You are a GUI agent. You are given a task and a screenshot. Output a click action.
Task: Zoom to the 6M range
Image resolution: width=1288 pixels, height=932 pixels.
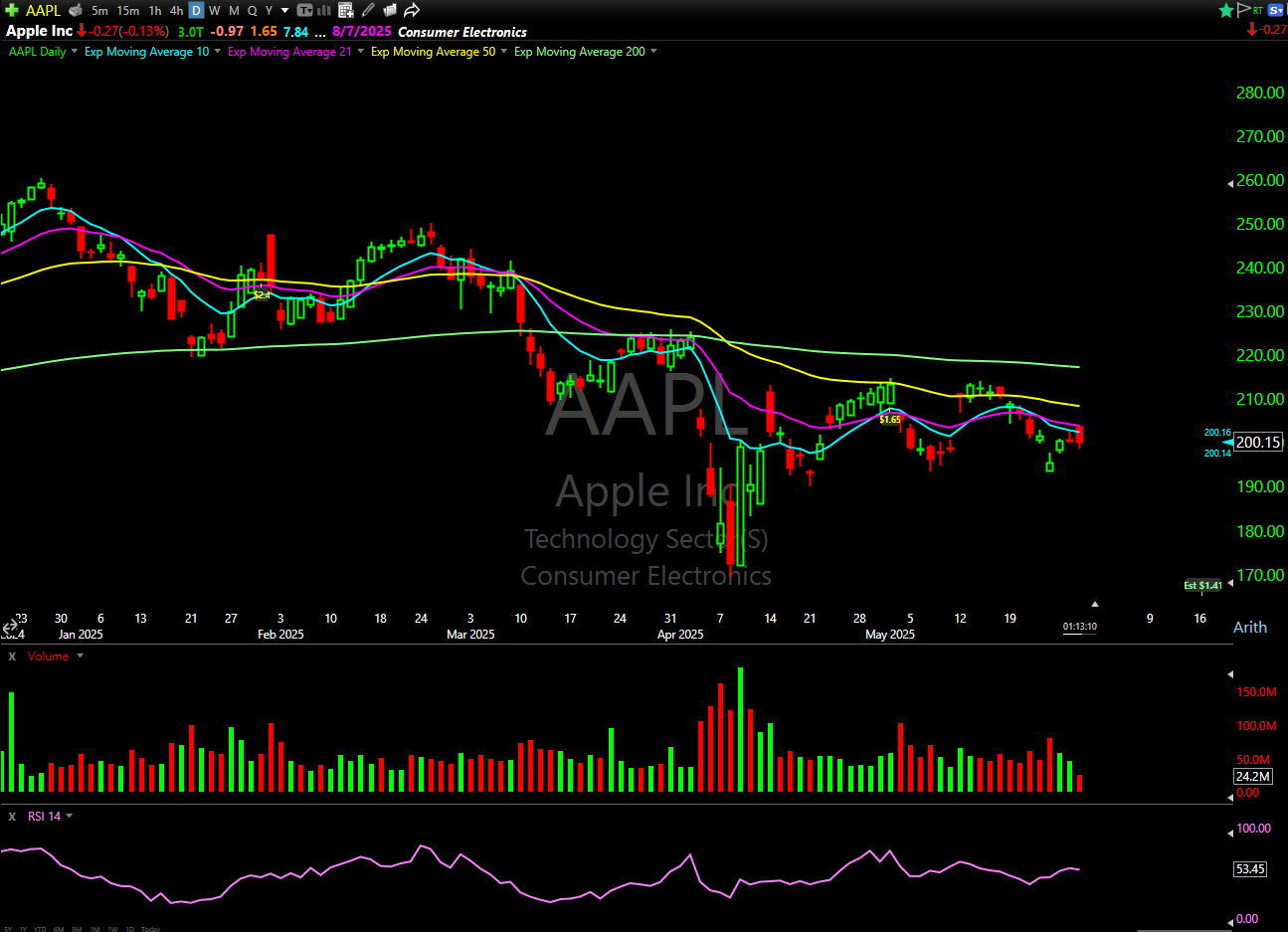pos(59,929)
